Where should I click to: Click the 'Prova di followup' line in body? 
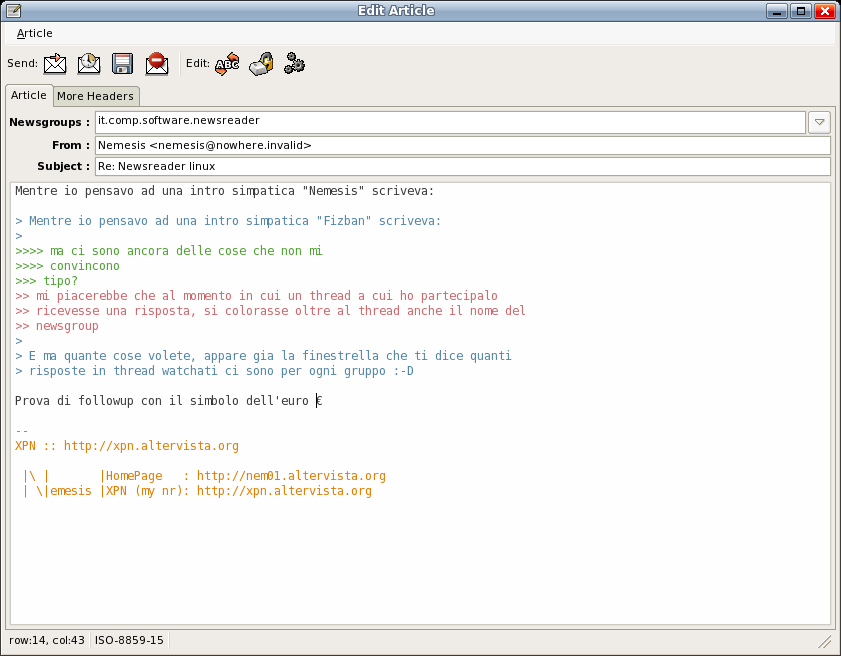tap(168, 401)
